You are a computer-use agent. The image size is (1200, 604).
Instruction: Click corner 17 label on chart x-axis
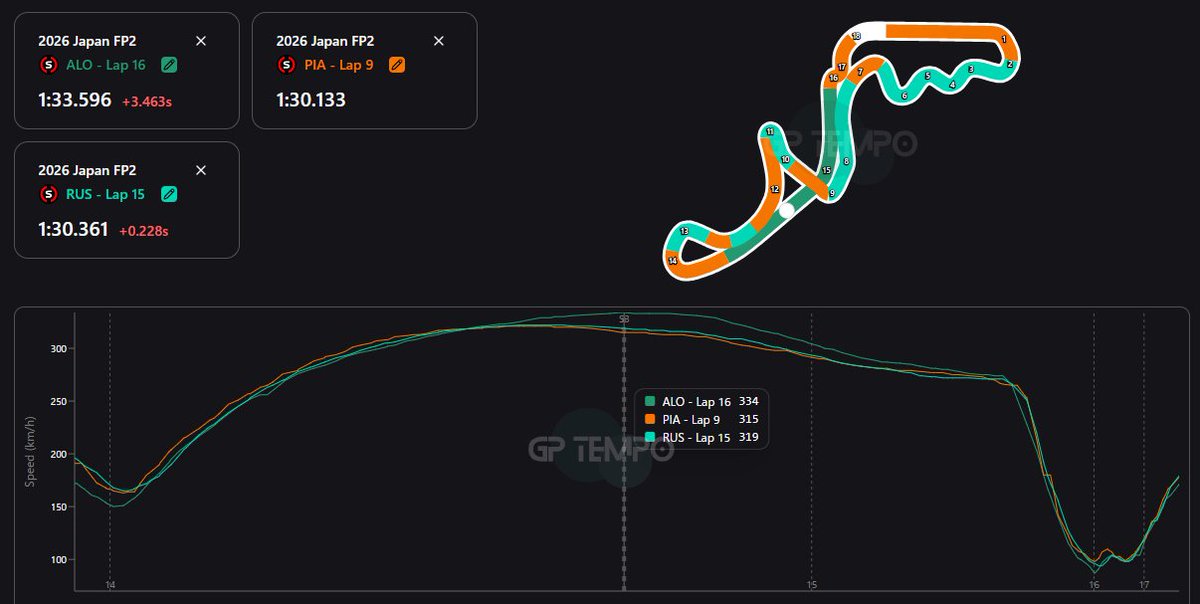pos(1143,585)
